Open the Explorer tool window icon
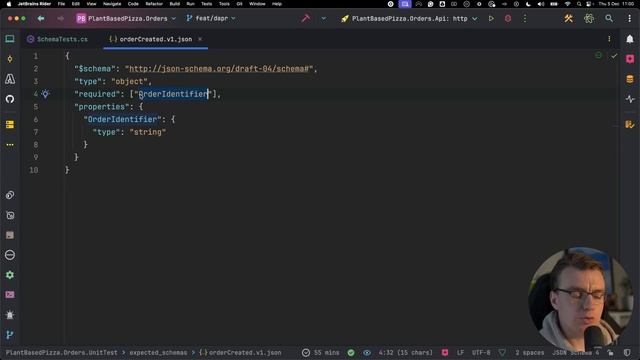The height and width of the screenshot is (360, 640). click(x=10, y=39)
